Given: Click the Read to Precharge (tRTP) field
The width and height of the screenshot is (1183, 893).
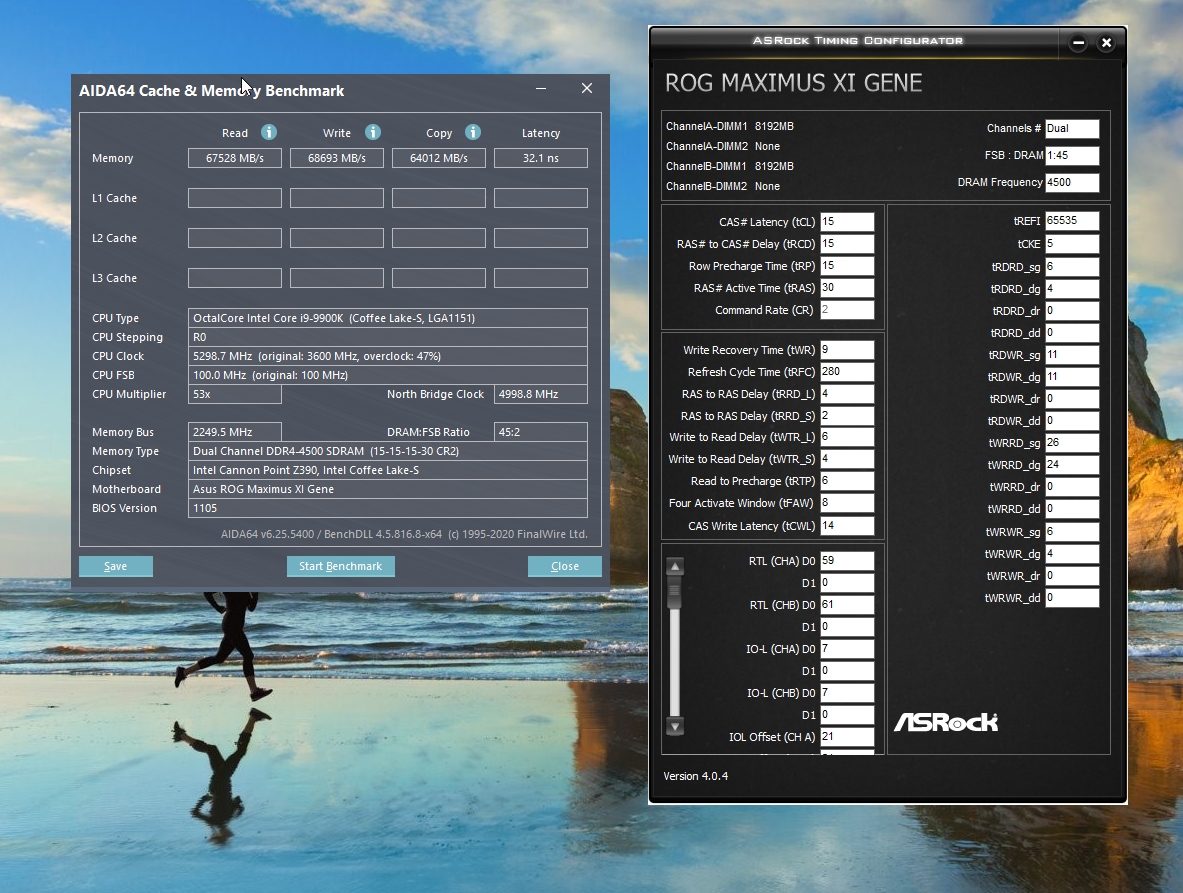Looking at the screenshot, I should point(847,480).
